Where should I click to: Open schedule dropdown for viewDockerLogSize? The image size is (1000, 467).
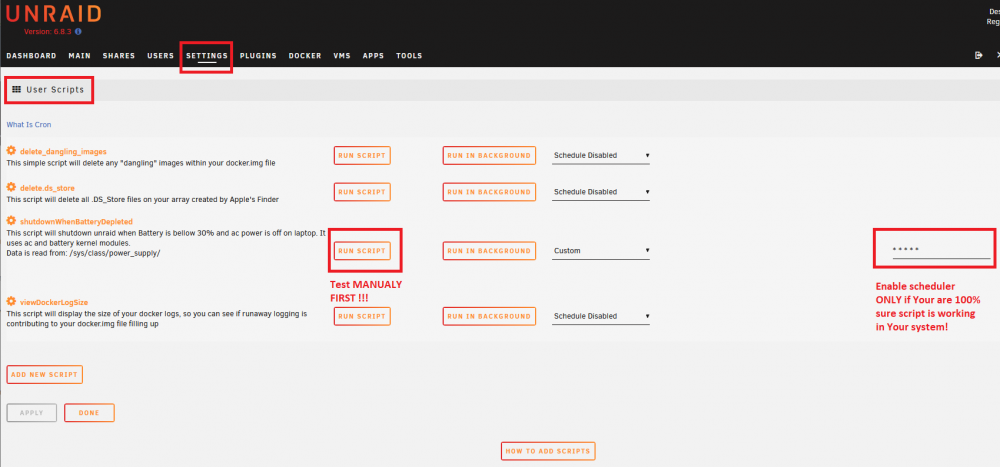pos(601,316)
